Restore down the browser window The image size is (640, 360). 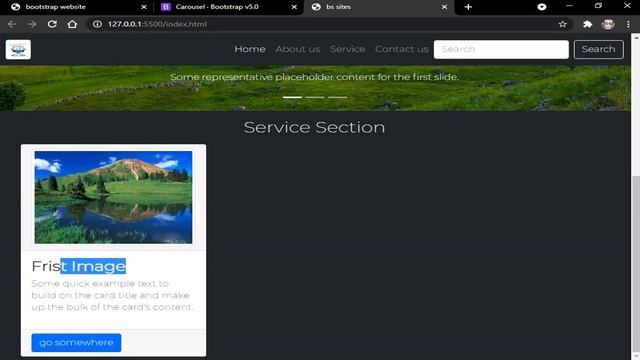(x=598, y=6)
